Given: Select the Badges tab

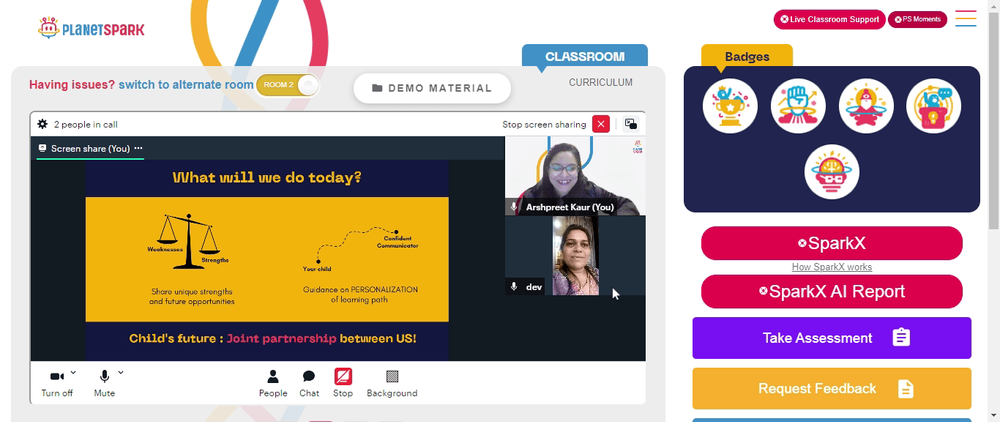Looking at the screenshot, I should [747, 57].
